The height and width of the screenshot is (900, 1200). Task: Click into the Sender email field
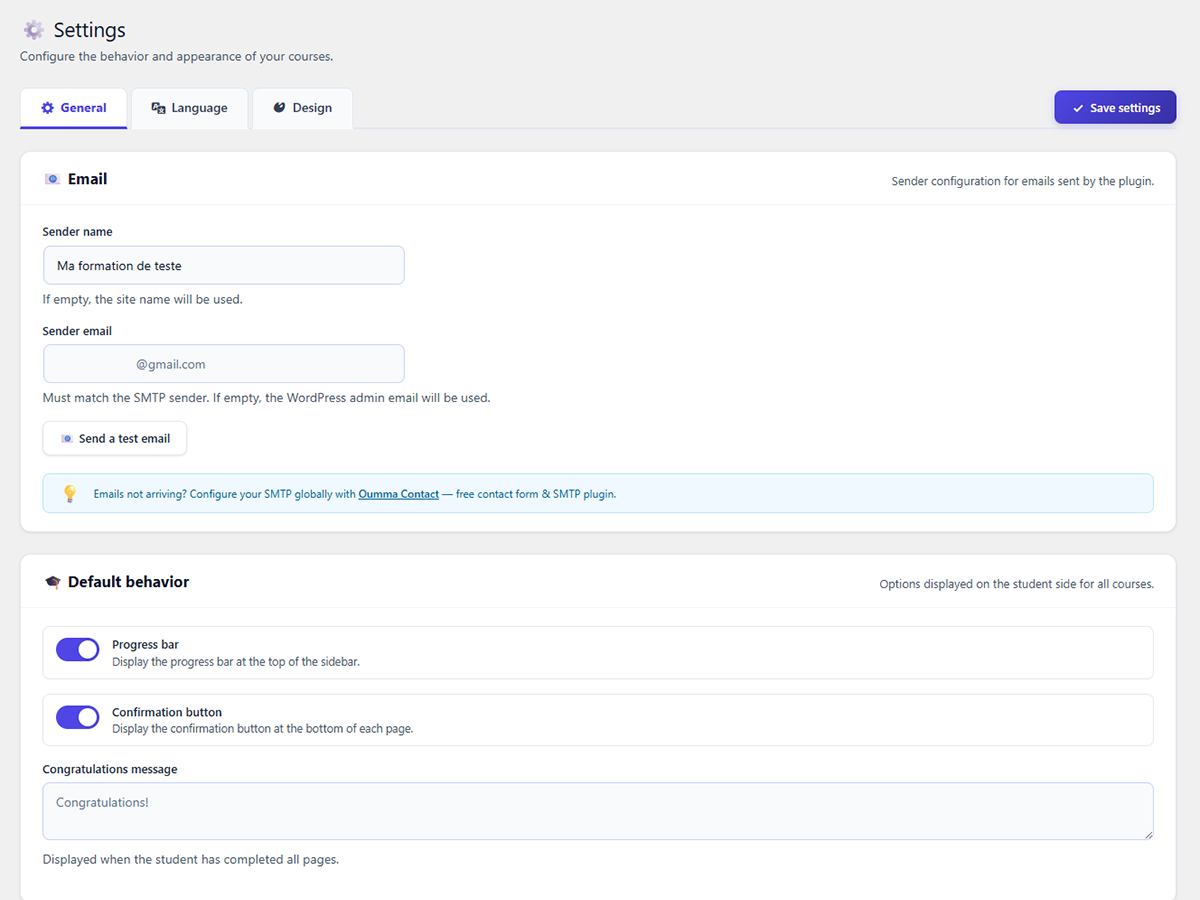223,364
